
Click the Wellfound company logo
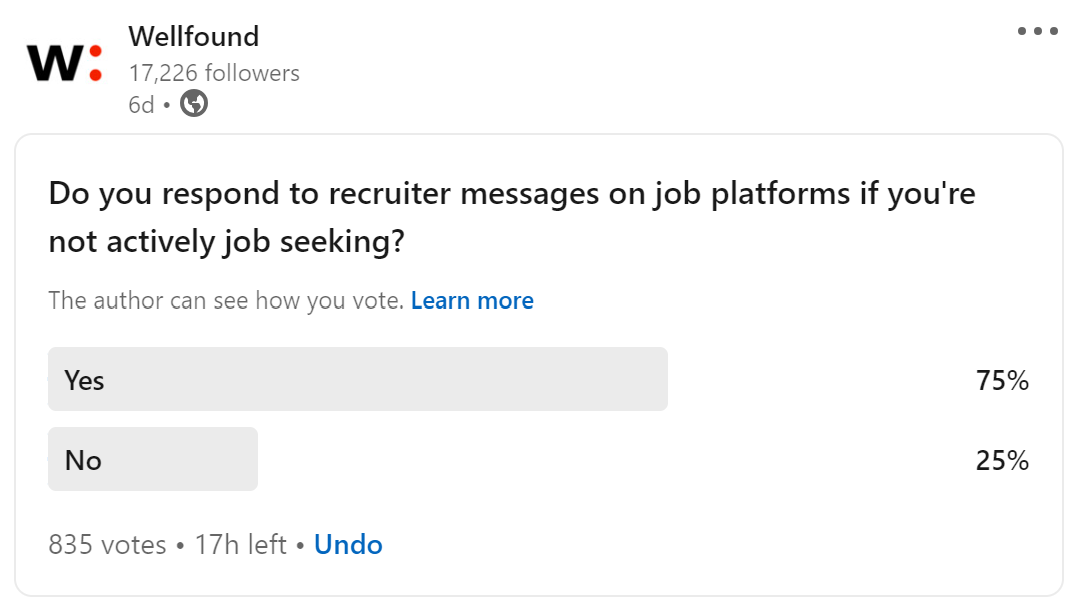pos(63,63)
